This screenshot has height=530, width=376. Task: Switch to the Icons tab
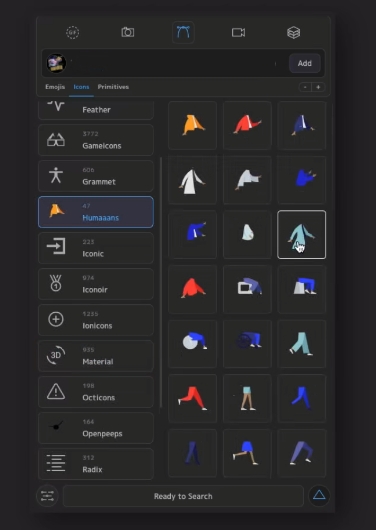coord(81,87)
